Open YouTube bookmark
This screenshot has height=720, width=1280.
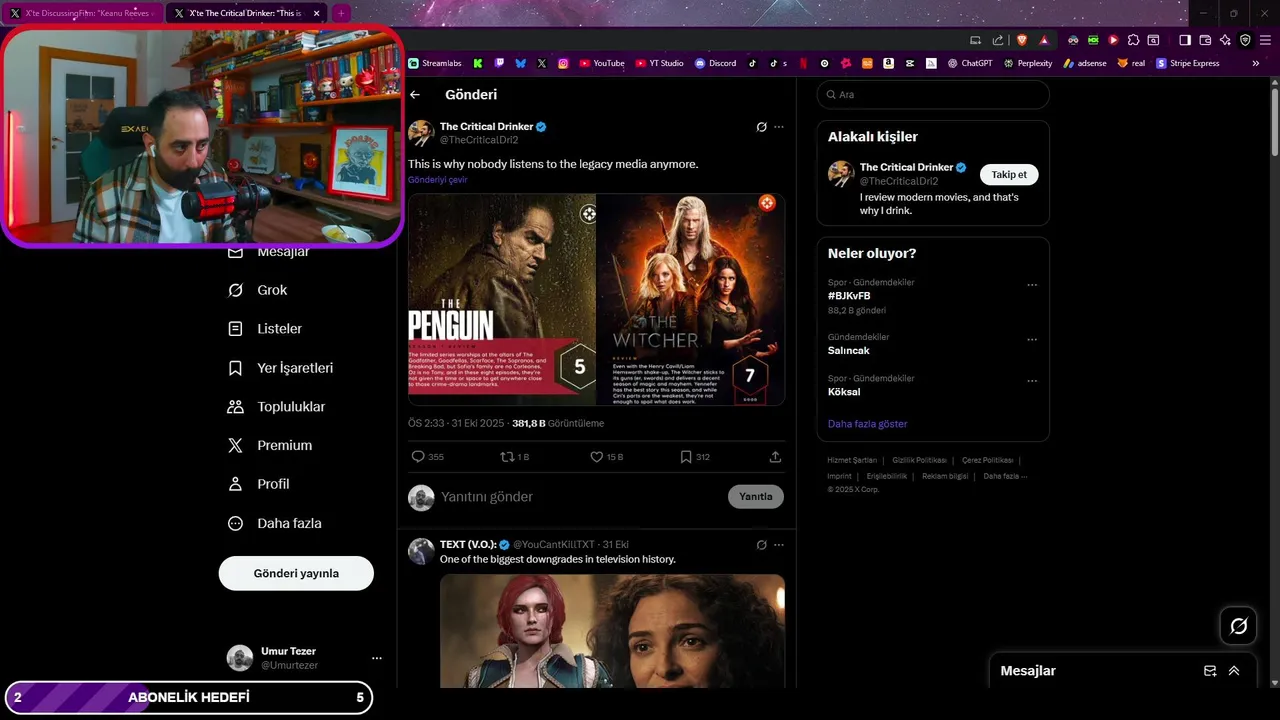602,63
